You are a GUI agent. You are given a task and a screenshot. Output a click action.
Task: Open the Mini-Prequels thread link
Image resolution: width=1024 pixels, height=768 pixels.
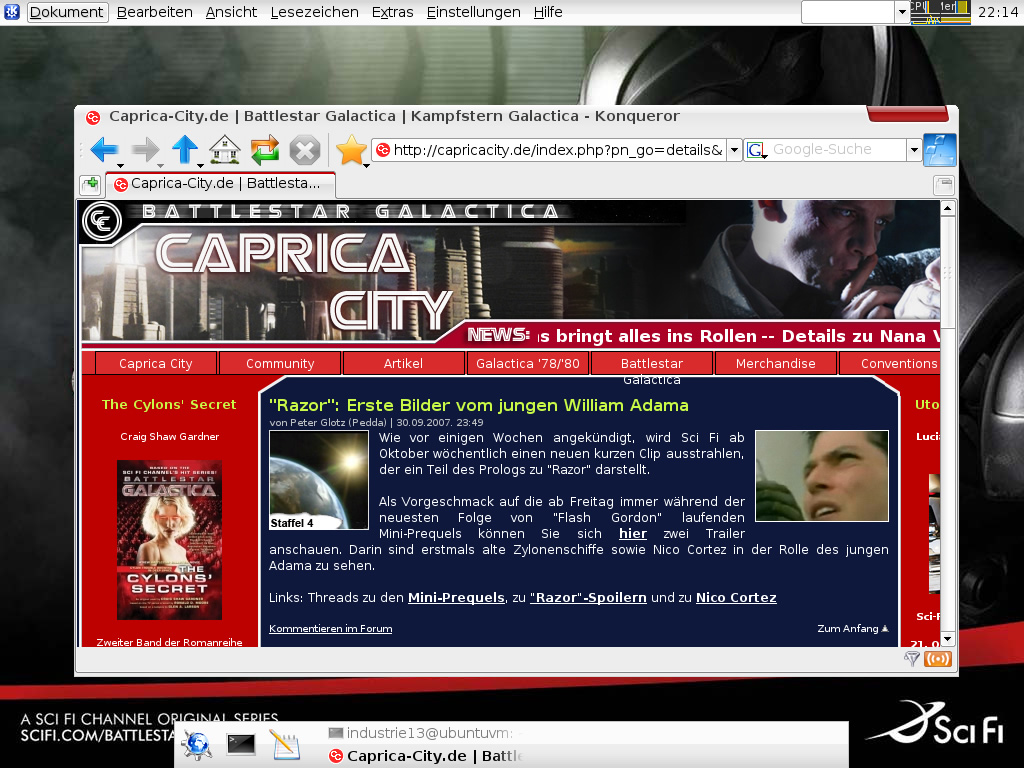(456, 598)
